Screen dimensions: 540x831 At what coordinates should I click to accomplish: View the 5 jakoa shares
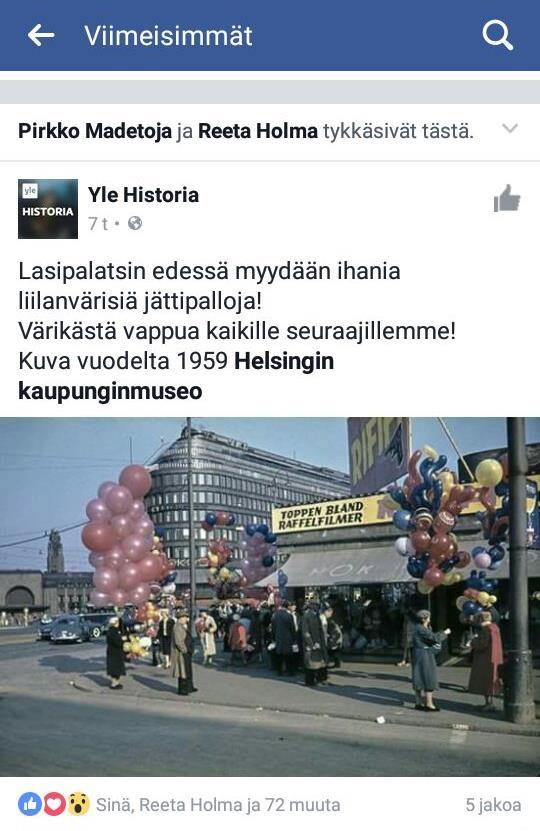coord(493,805)
